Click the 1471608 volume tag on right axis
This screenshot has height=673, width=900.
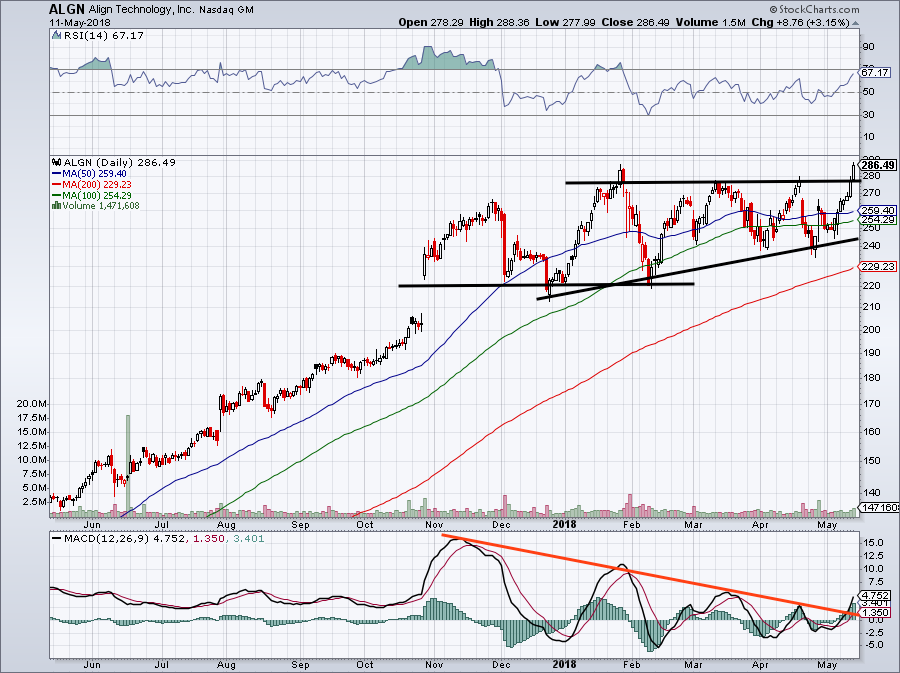click(878, 507)
